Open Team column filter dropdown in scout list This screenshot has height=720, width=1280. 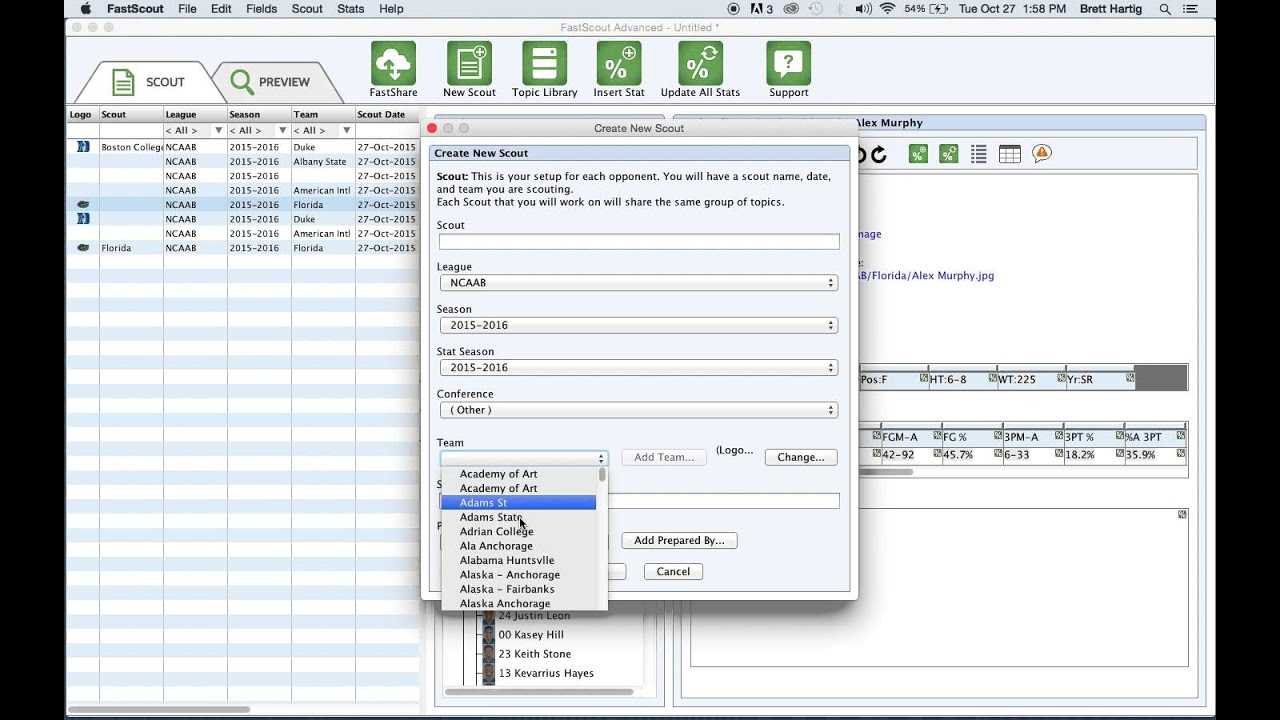(x=347, y=130)
